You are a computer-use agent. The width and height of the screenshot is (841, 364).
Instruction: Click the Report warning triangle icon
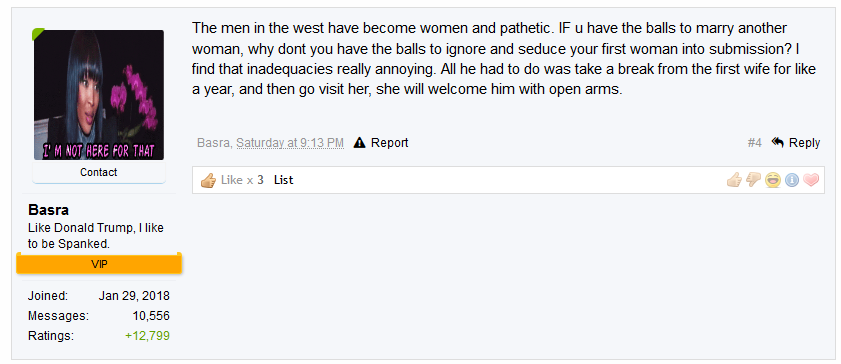pyautogui.click(x=359, y=143)
